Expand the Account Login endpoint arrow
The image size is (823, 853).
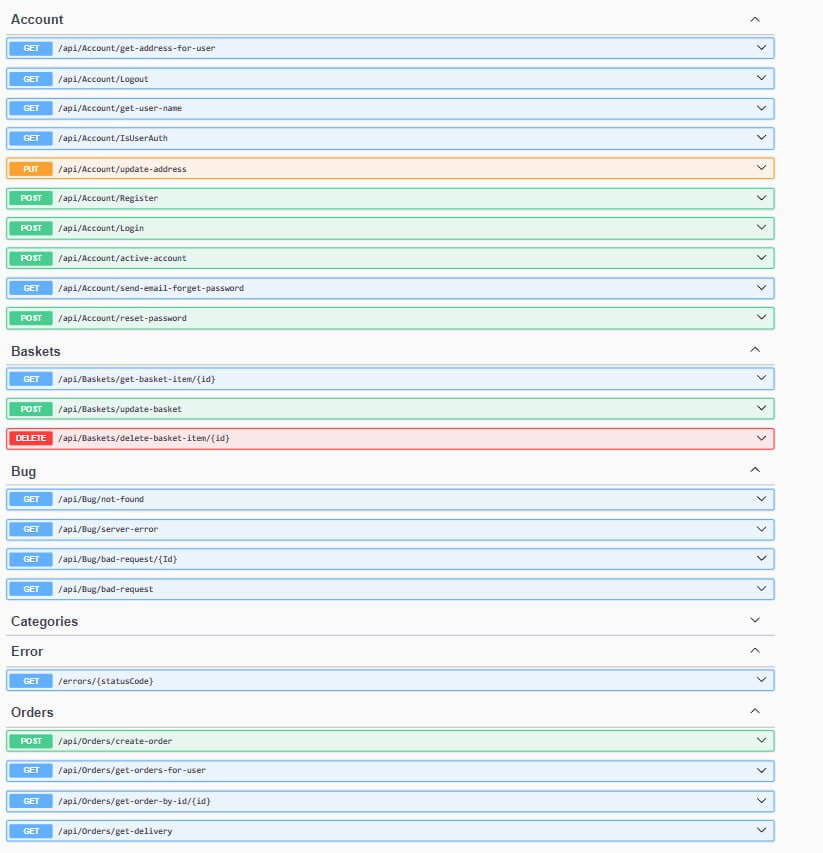coord(761,228)
